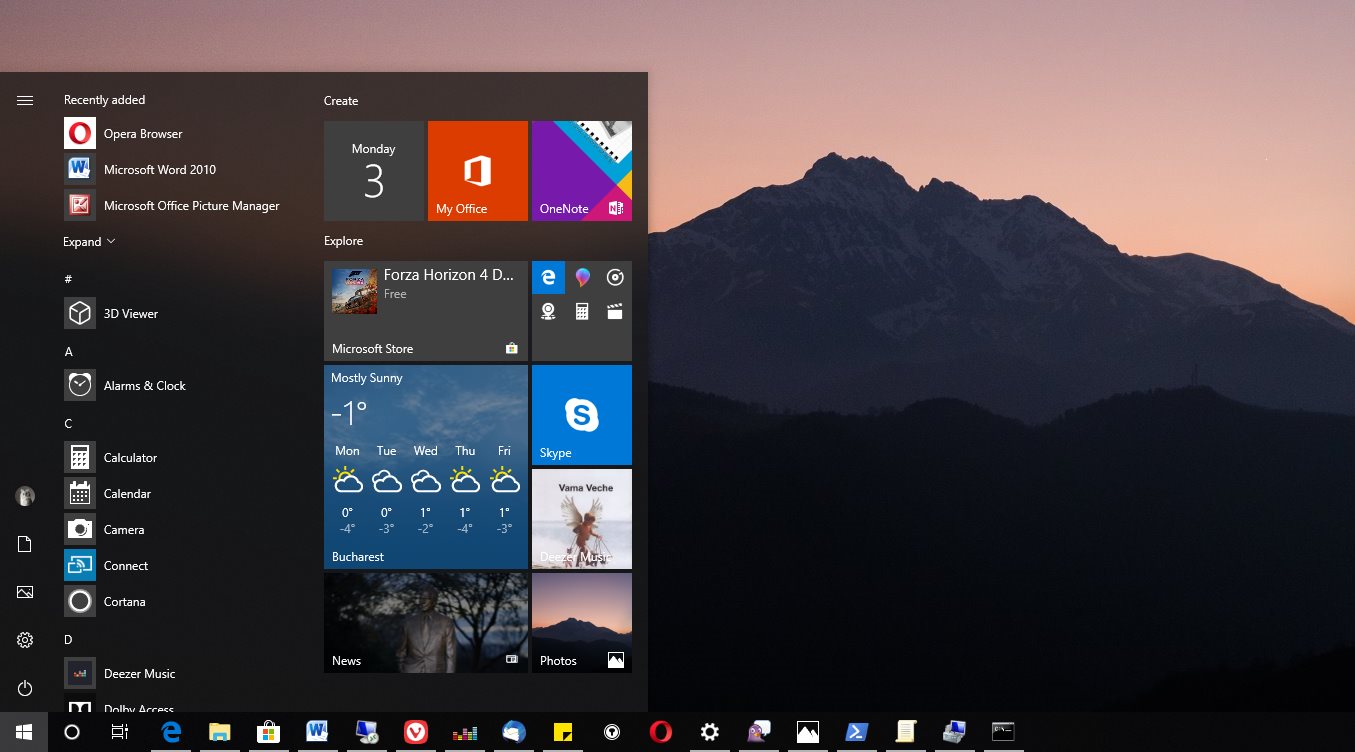The height and width of the screenshot is (752, 1355).
Task: Open Thunderbird mail icon on taskbar
Action: click(514, 732)
